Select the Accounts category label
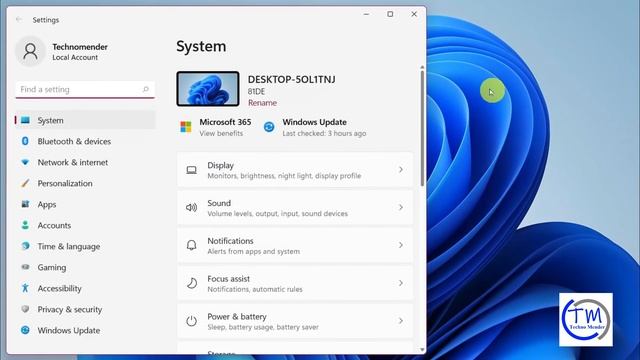 [x=54, y=225]
